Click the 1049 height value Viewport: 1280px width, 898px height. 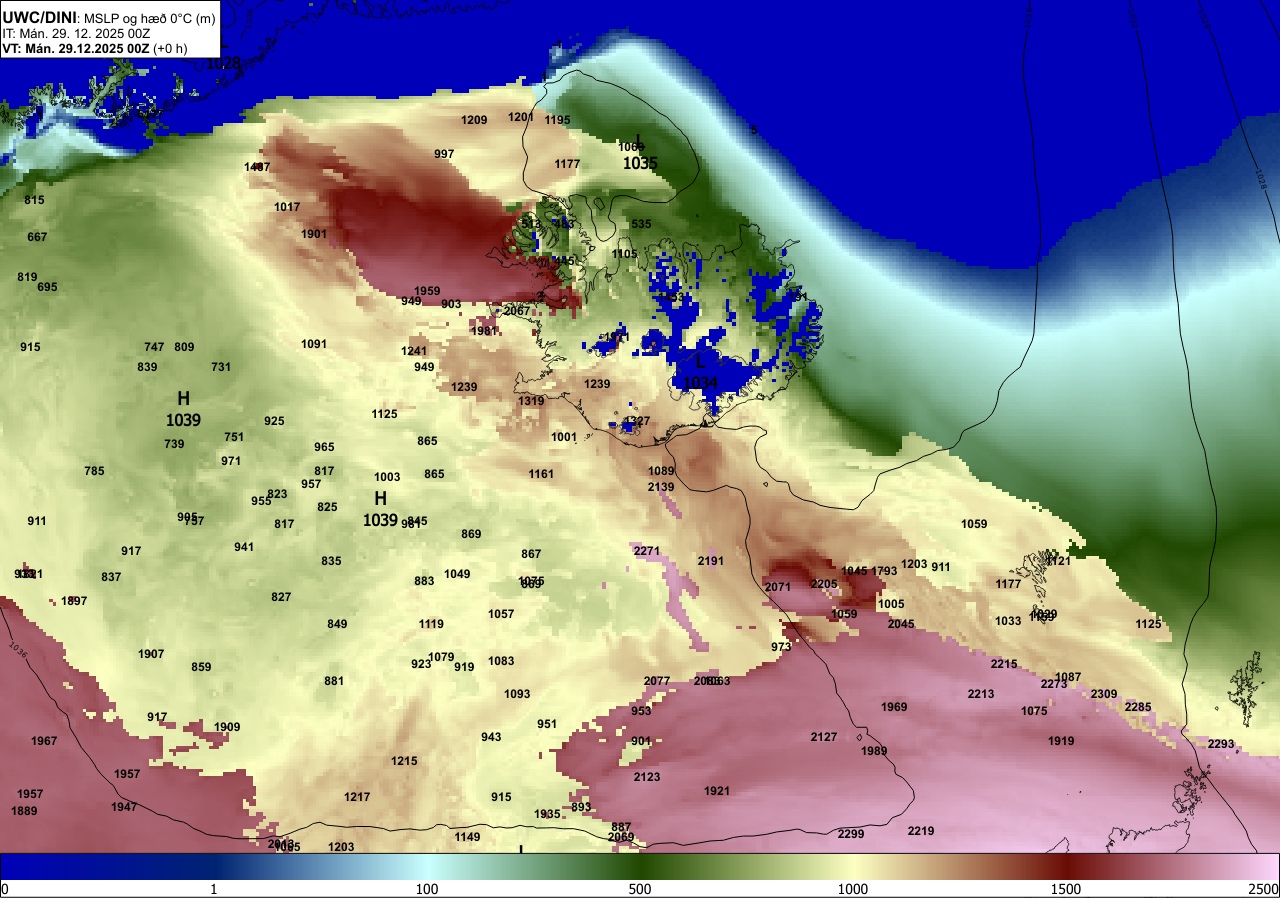tap(457, 574)
